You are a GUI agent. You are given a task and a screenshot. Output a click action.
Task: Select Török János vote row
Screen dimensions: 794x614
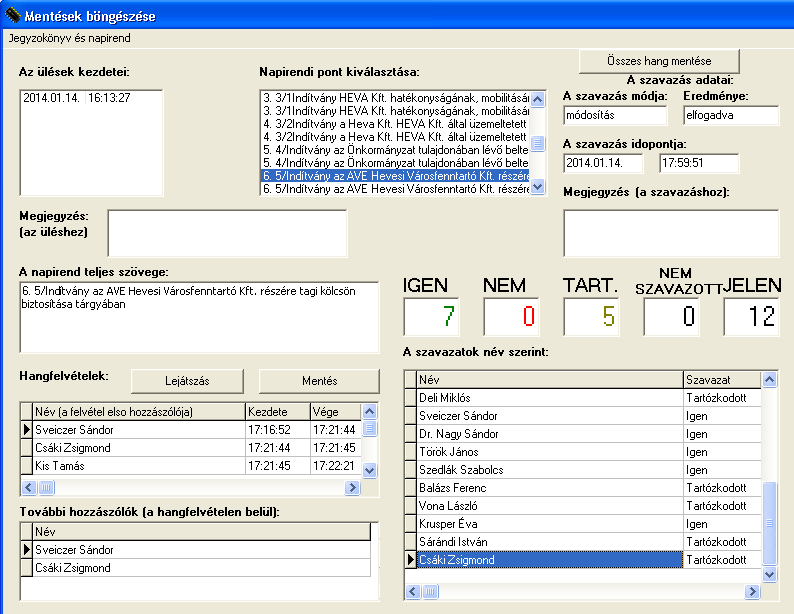click(583, 452)
